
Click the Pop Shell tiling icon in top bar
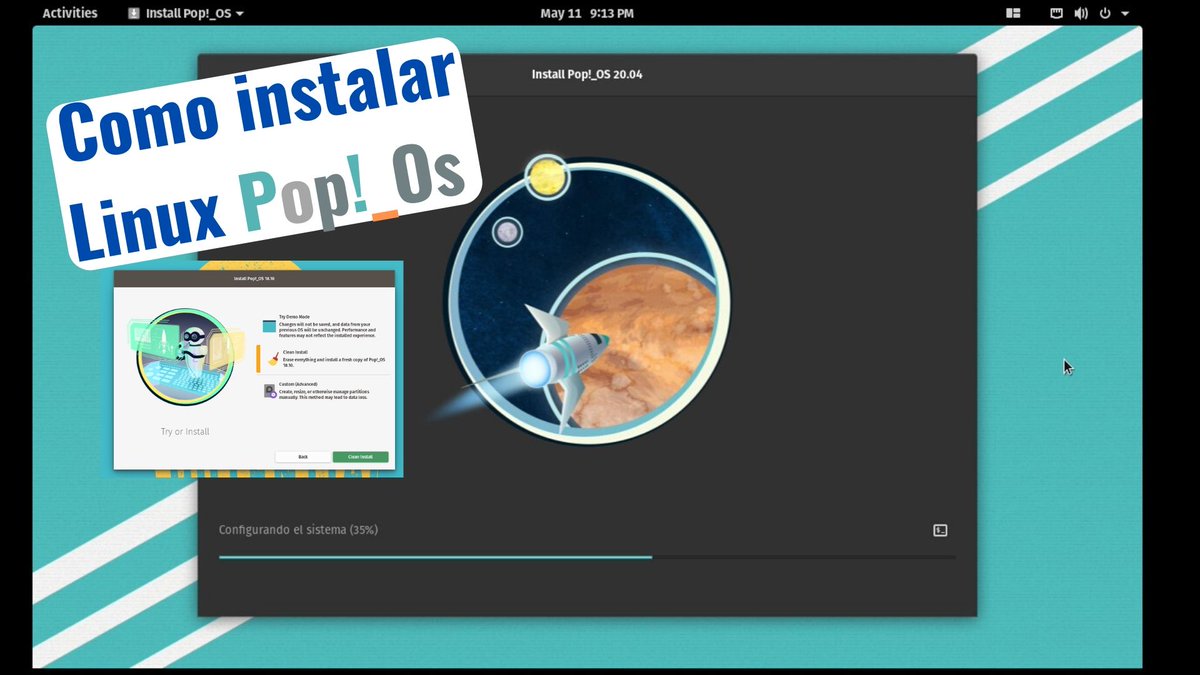(1012, 13)
